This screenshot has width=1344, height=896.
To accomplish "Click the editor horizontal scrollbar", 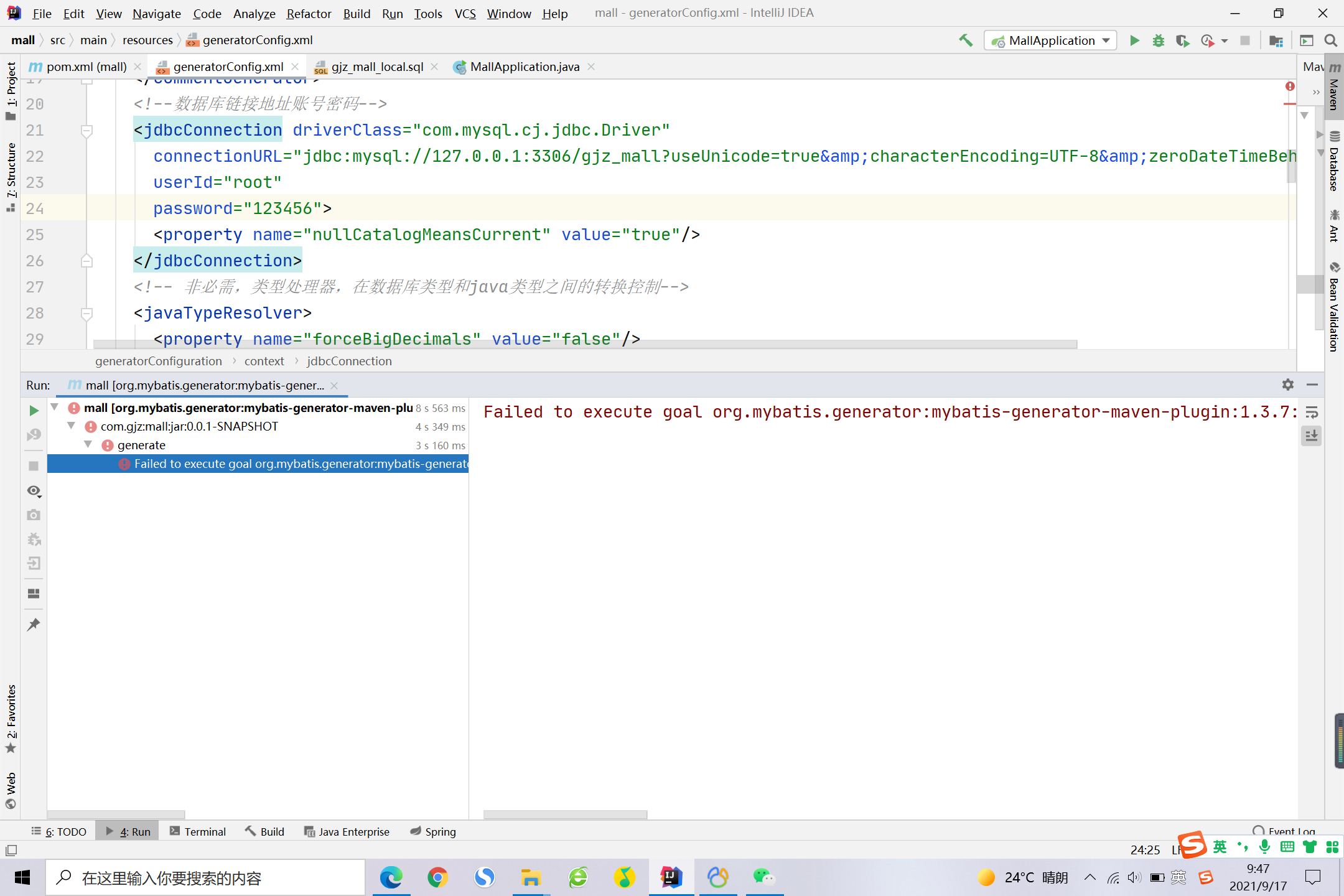I will coord(585,344).
